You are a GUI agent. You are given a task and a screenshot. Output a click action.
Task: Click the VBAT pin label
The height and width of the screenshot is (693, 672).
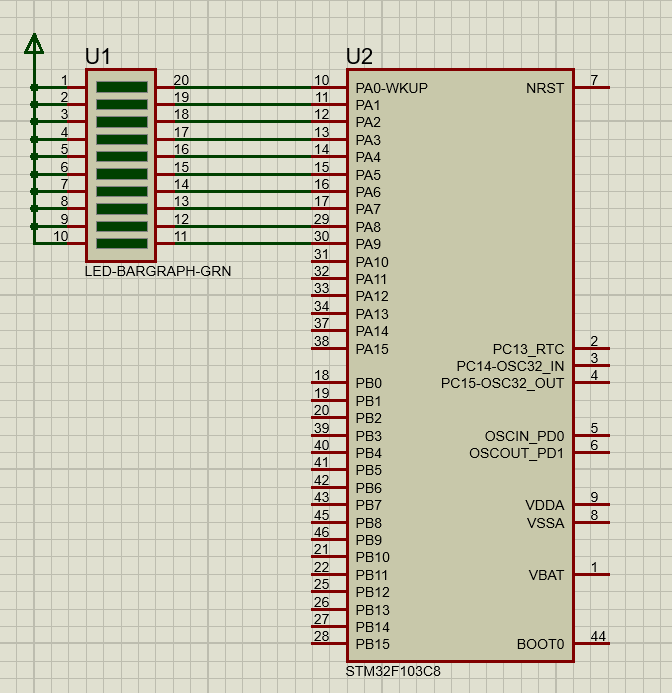point(546,575)
